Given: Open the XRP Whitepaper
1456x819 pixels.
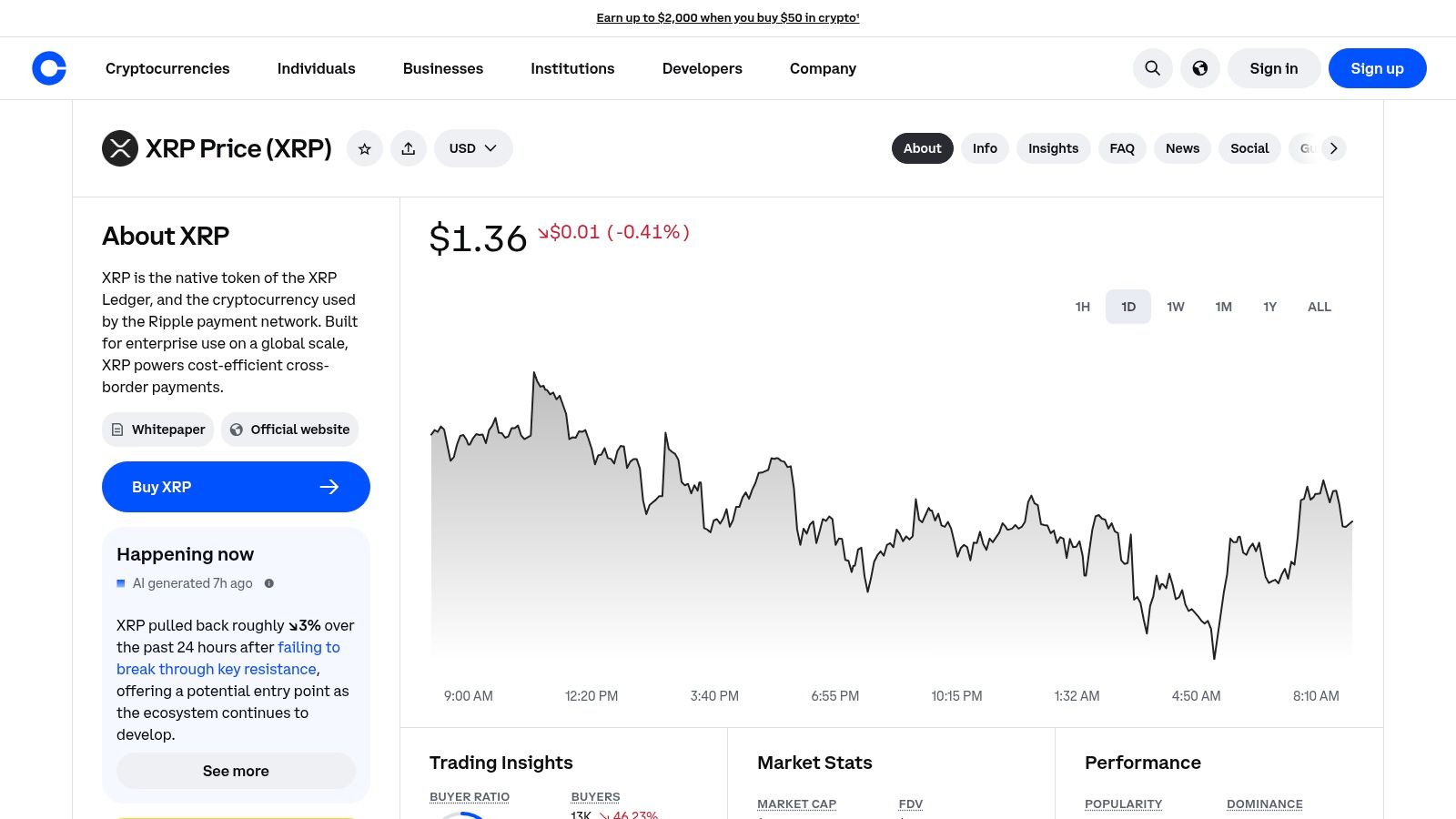Looking at the screenshot, I should pyautogui.click(x=157, y=429).
